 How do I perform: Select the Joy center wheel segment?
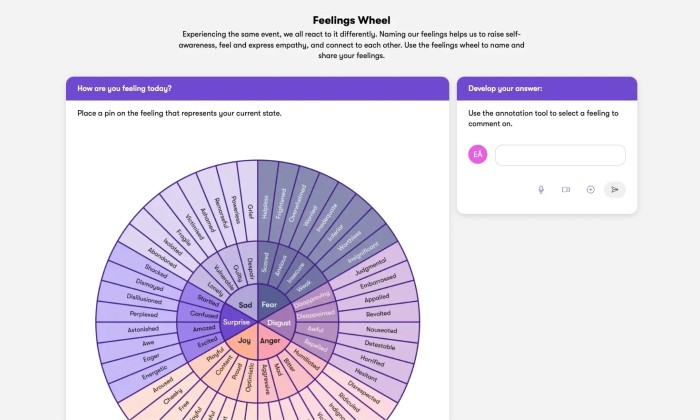coord(245,340)
